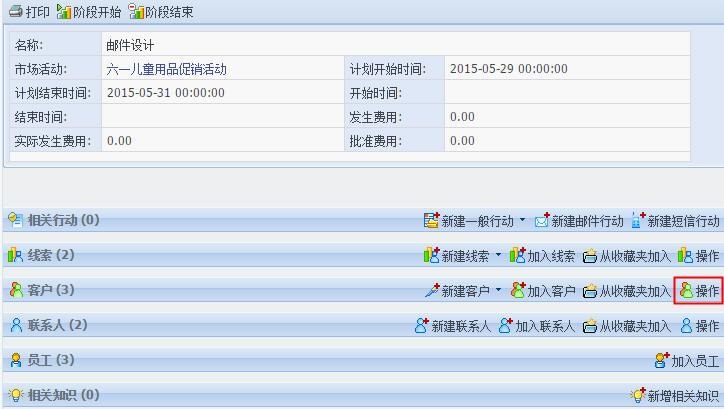Click the name value 邮件设计
The image size is (724, 409).
point(130,45)
